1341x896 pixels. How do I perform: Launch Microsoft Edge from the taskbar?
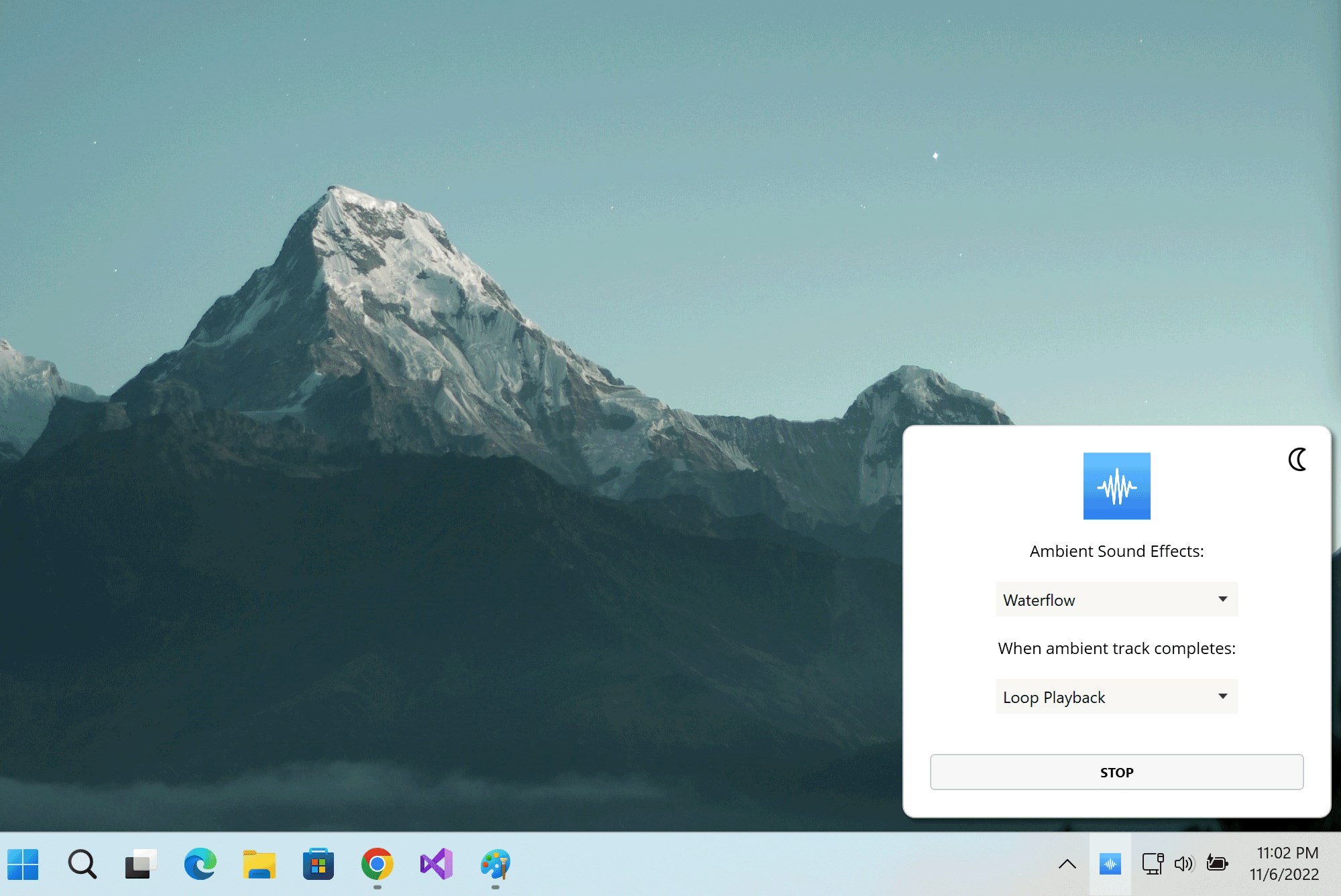pos(200,864)
